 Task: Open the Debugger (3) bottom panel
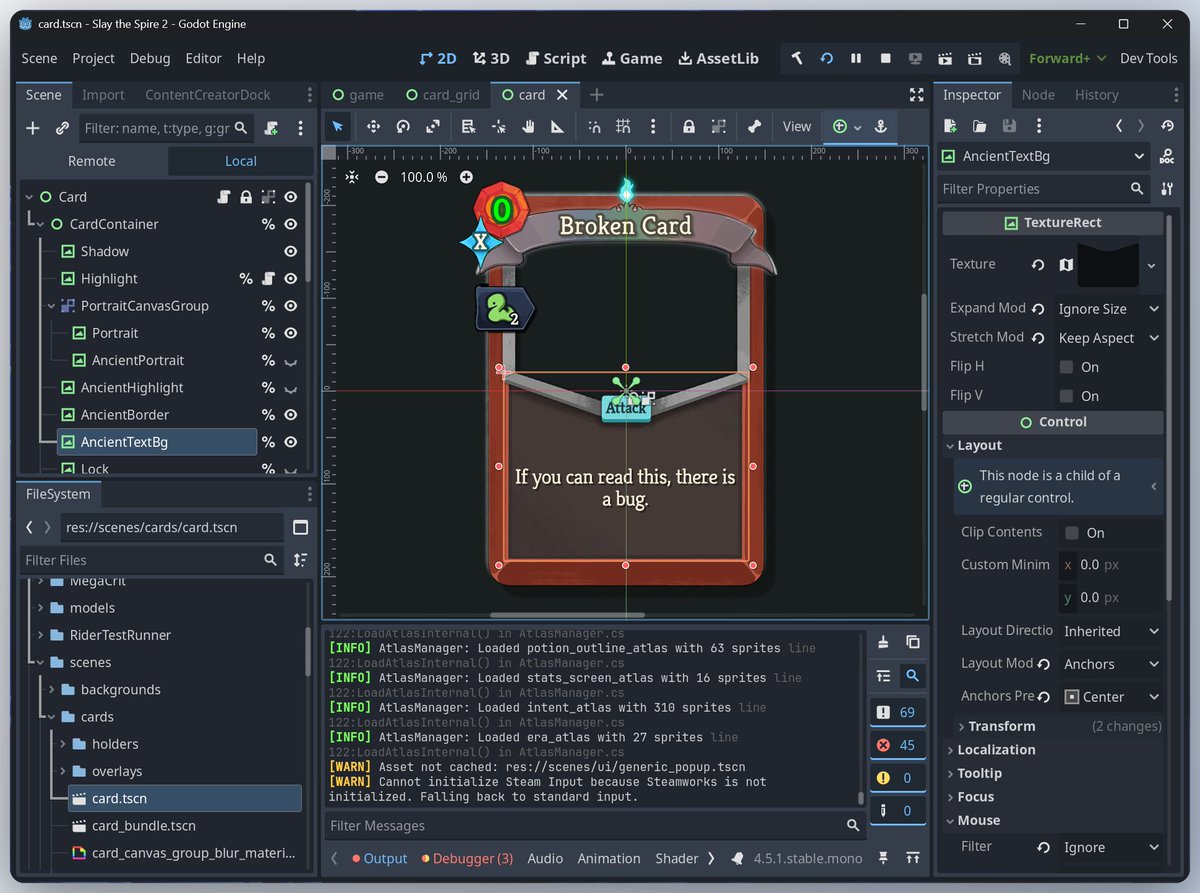(x=467, y=858)
